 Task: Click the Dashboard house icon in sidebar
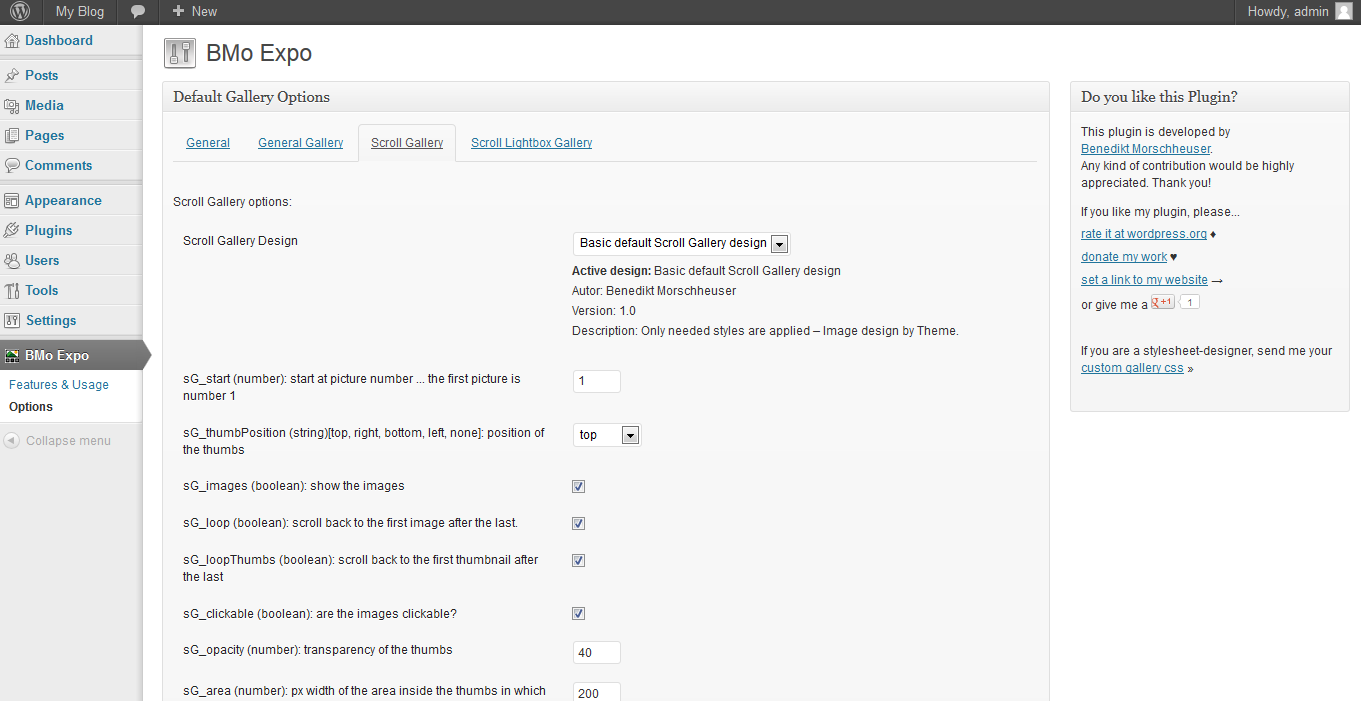pyautogui.click(x=12, y=41)
